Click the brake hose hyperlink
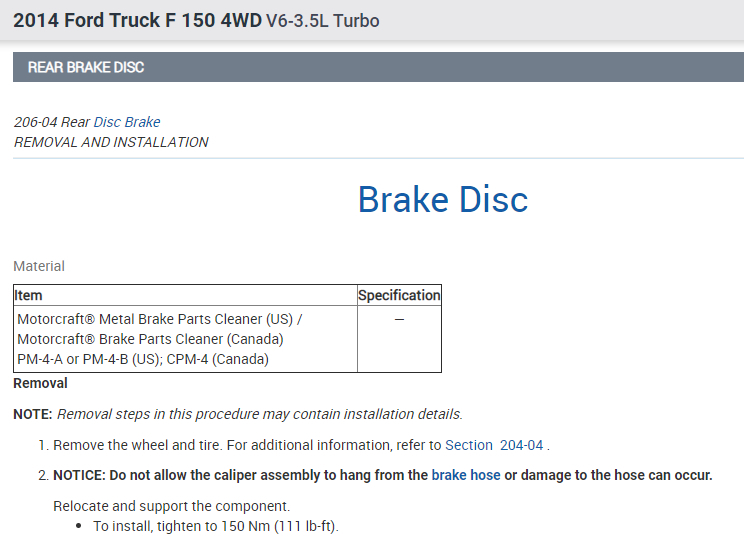This screenshot has height=538, width=744. tap(465, 475)
